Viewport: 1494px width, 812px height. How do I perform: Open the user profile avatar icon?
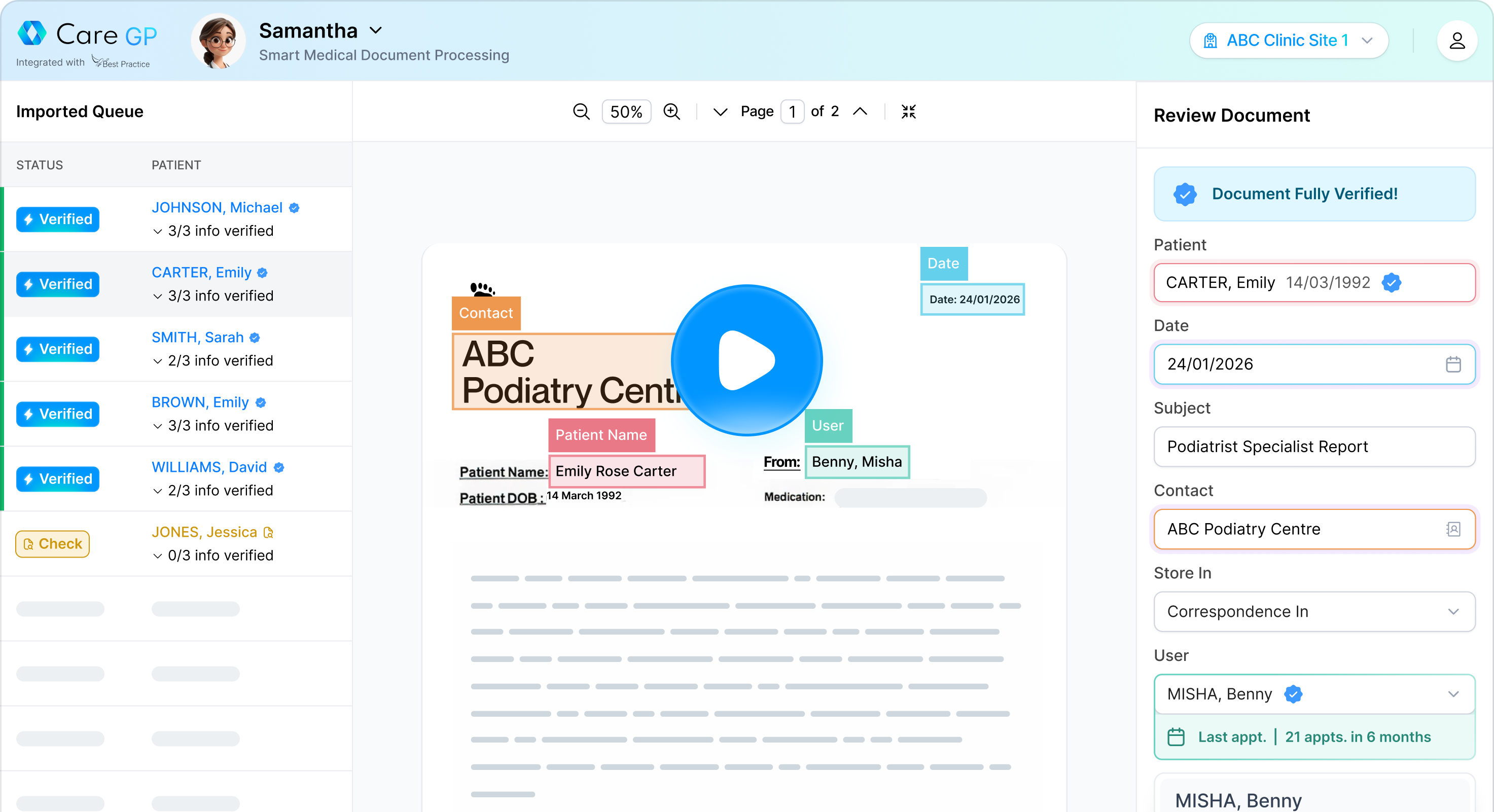1456,41
